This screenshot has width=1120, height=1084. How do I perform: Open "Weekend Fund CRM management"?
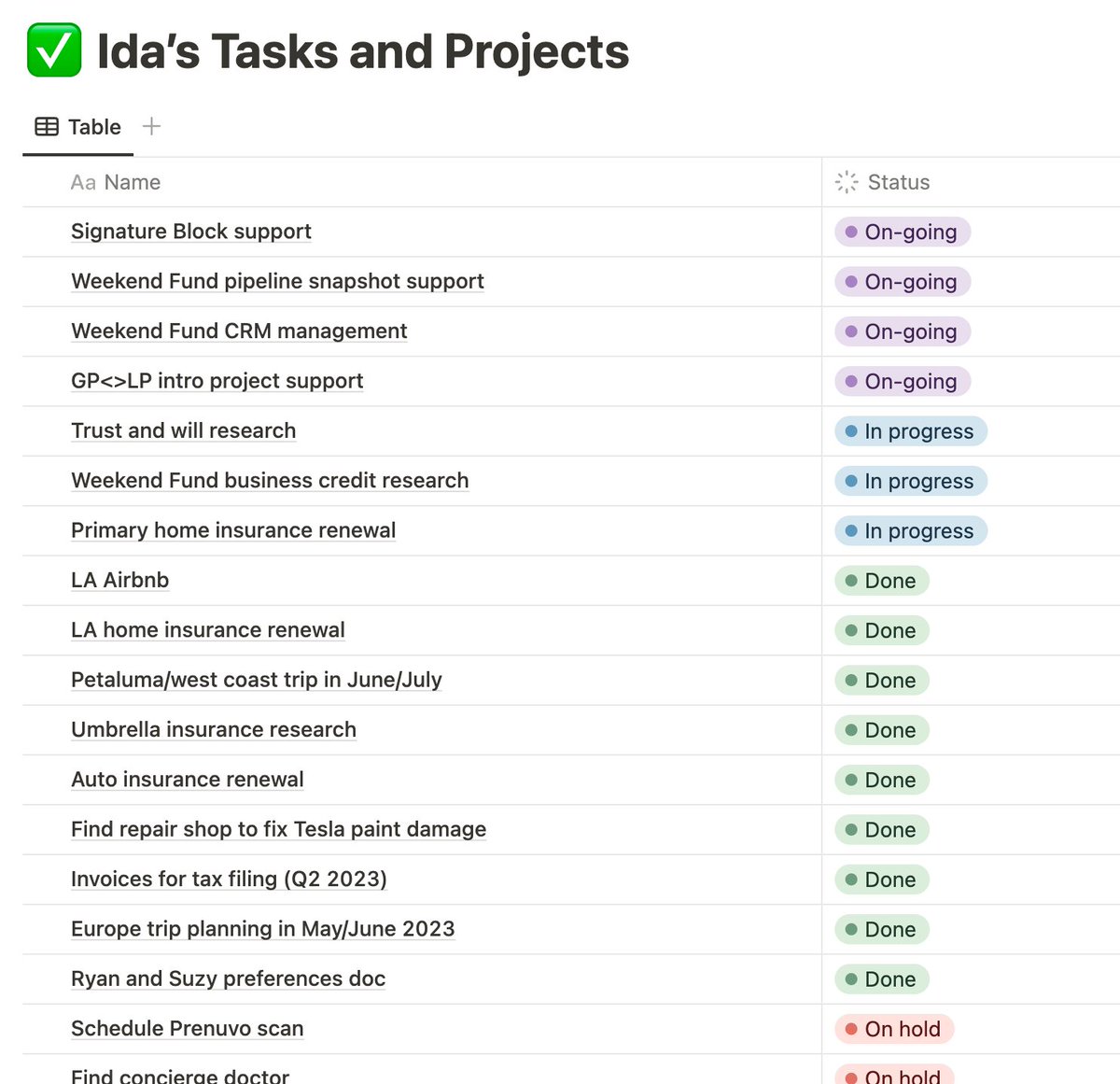[238, 331]
